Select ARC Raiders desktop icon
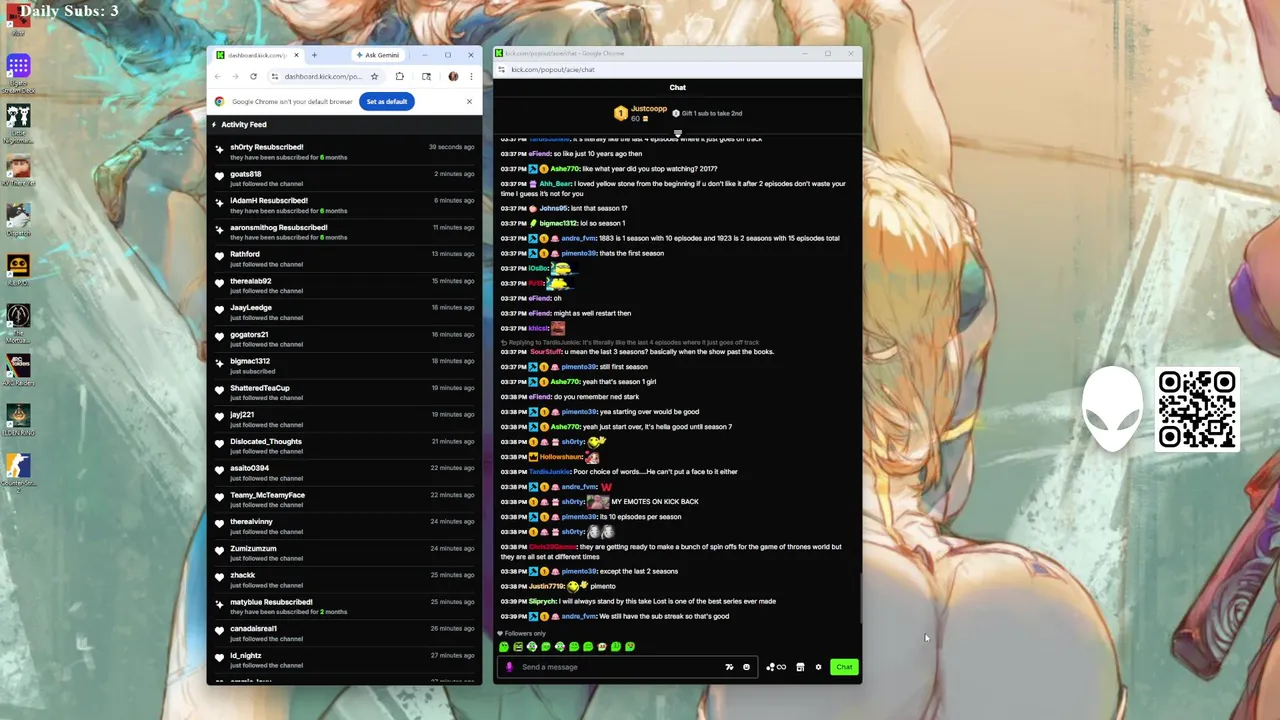The height and width of the screenshot is (720, 1280). pos(18,370)
